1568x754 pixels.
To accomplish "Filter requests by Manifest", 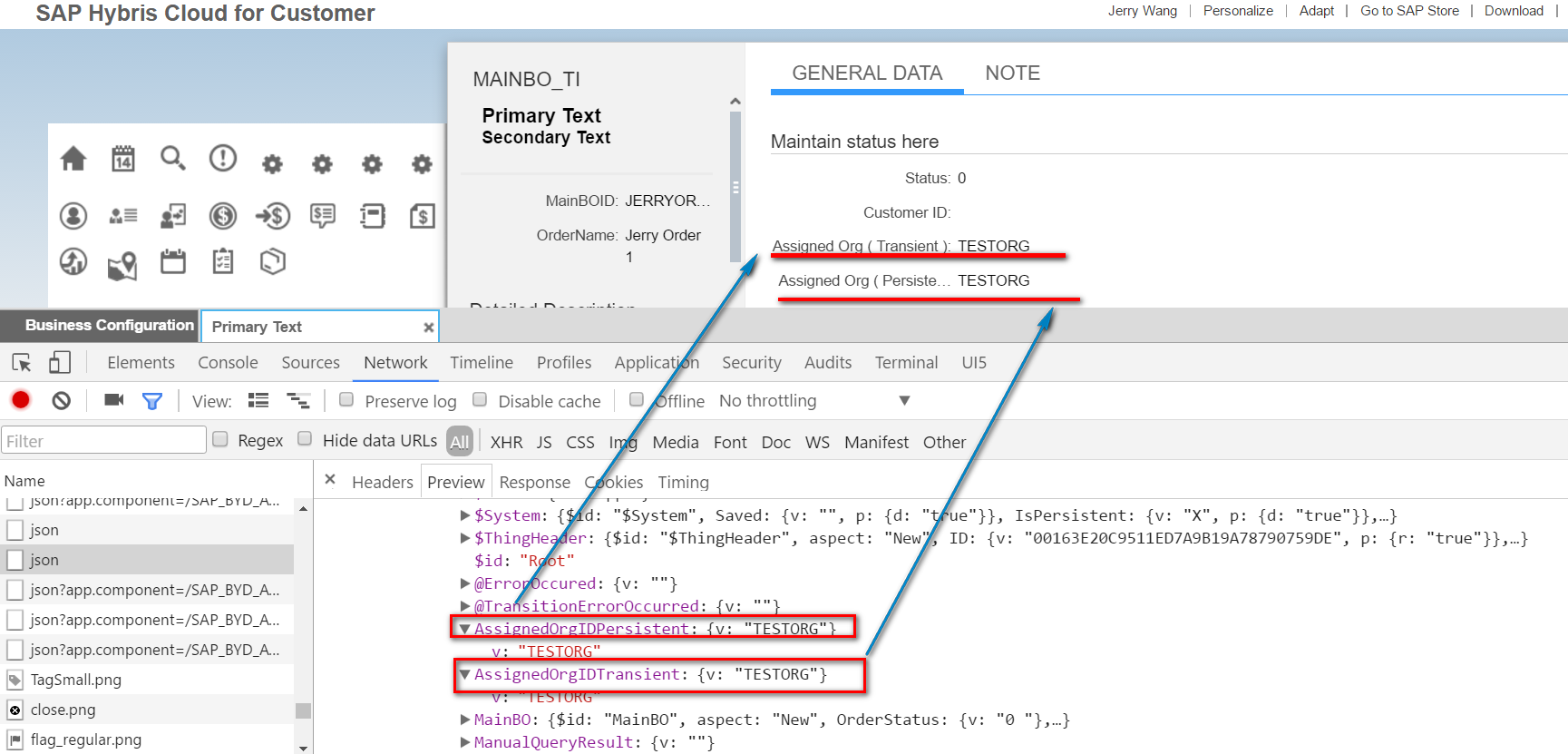I will click(876, 443).
